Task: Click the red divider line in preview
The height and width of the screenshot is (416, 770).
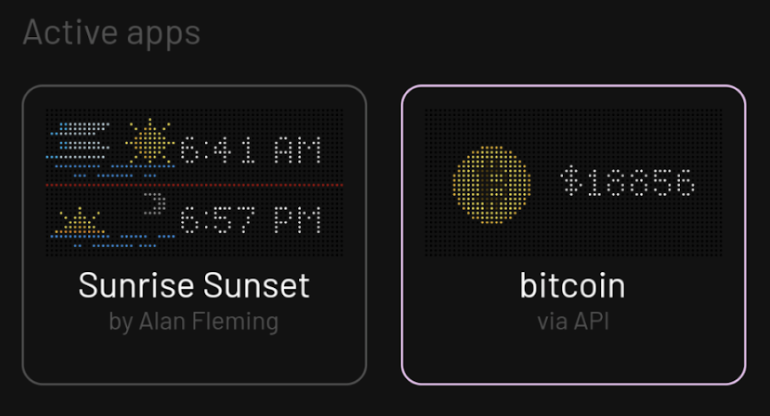Action: tap(194, 185)
